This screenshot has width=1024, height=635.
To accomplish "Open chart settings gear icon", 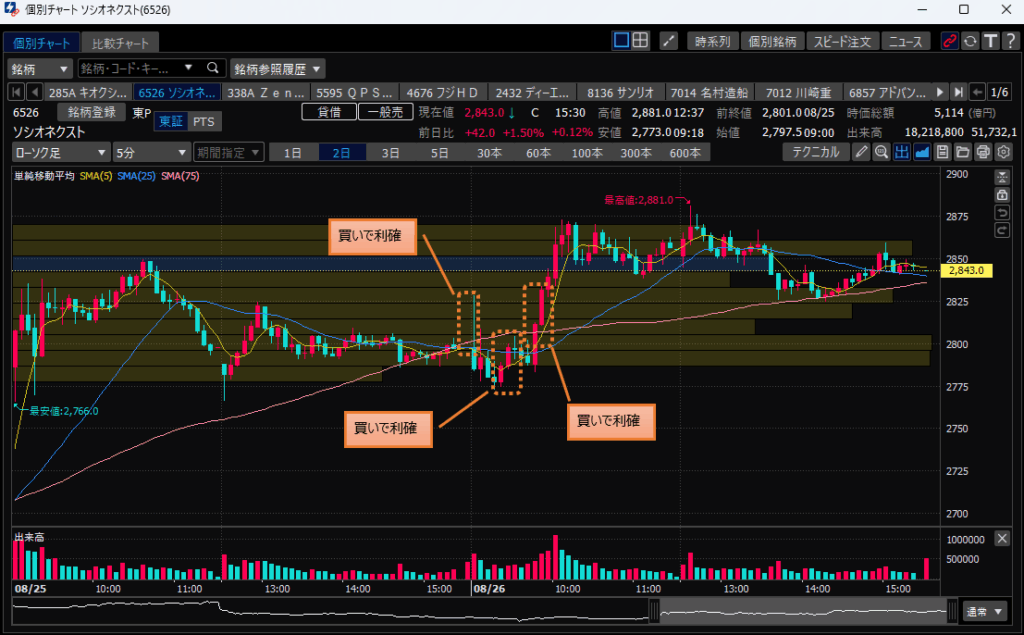I will [x=1004, y=152].
